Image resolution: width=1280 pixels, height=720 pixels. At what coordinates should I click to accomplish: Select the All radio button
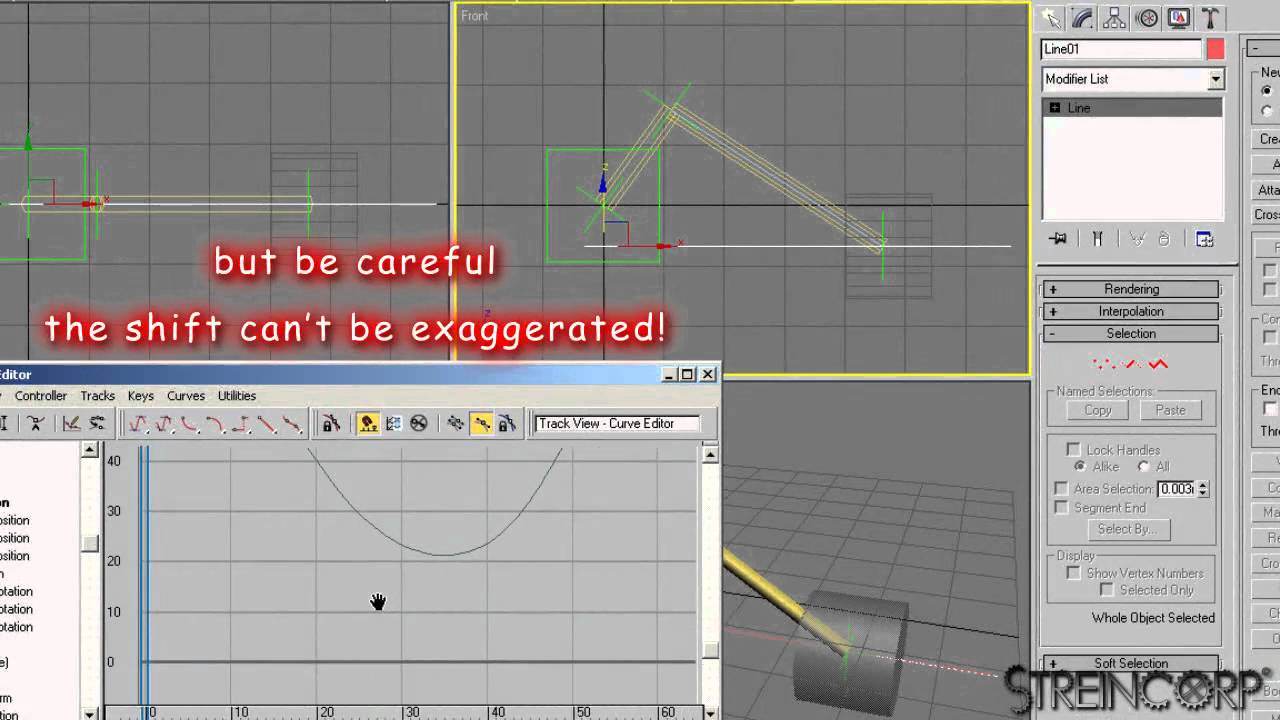[x=1143, y=467]
